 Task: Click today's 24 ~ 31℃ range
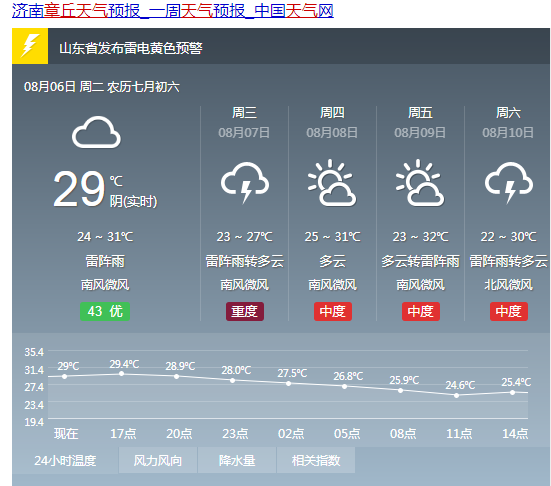click(105, 237)
